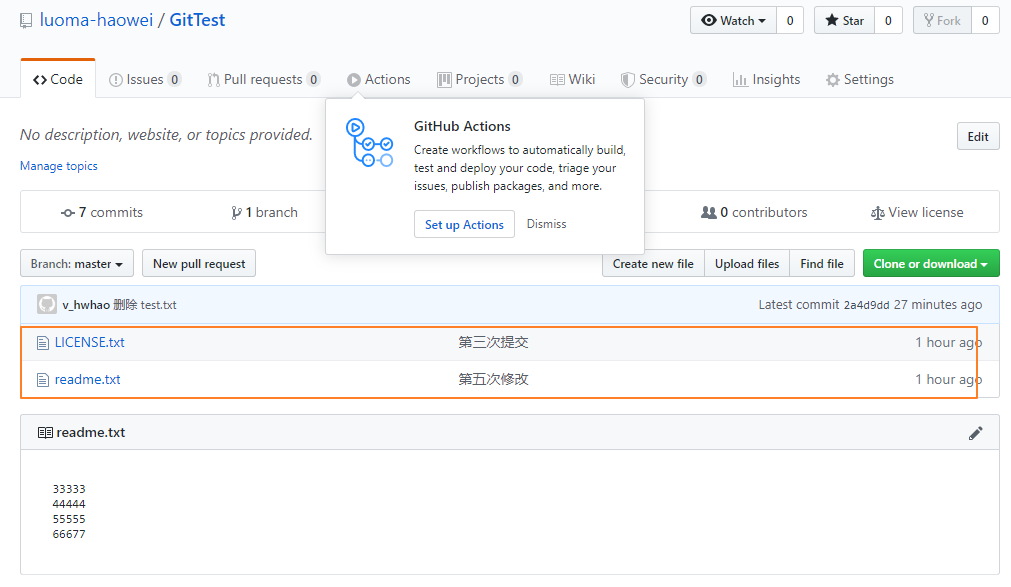Click Create new file
Image resolution: width=1011 pixels, height=587 pixels.
pos(653,264)
